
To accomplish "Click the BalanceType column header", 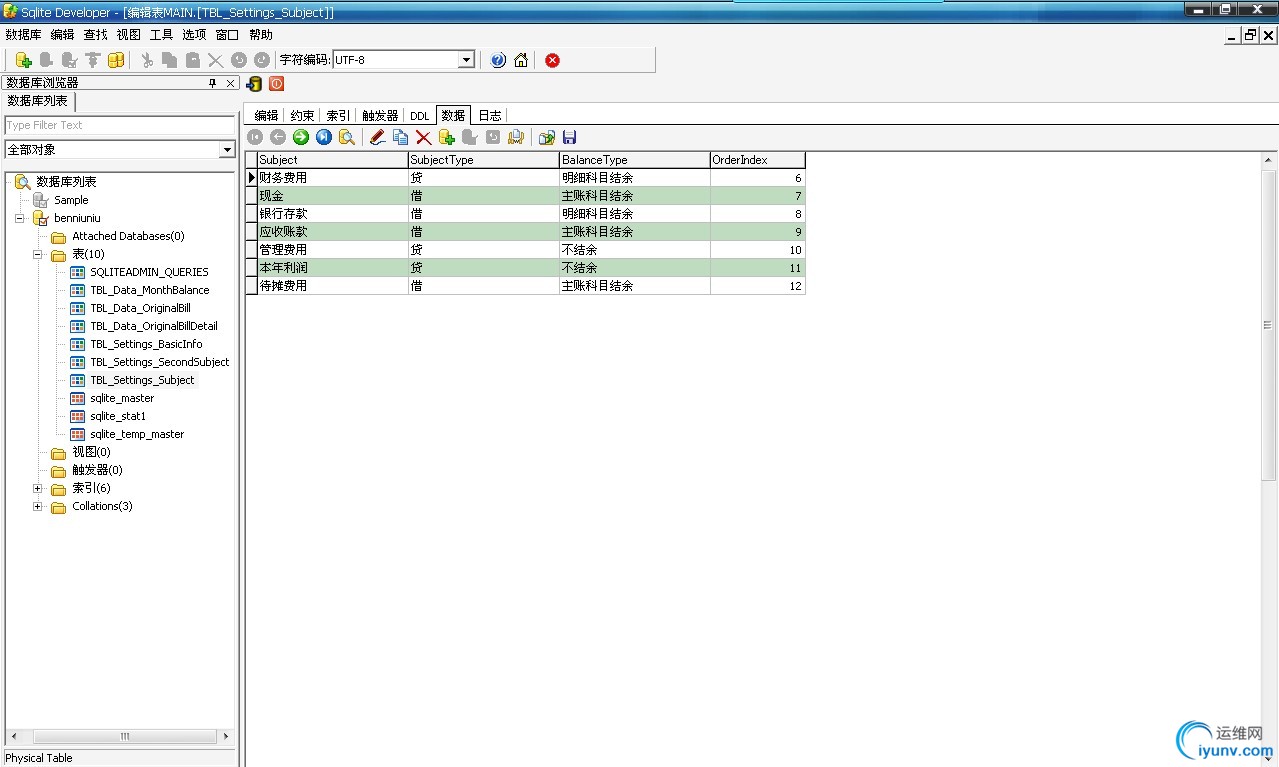I will coord(635,160).
